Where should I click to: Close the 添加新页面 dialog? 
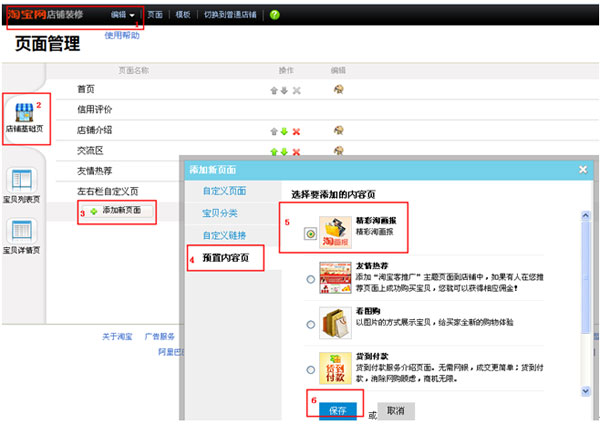click(583, 169)
